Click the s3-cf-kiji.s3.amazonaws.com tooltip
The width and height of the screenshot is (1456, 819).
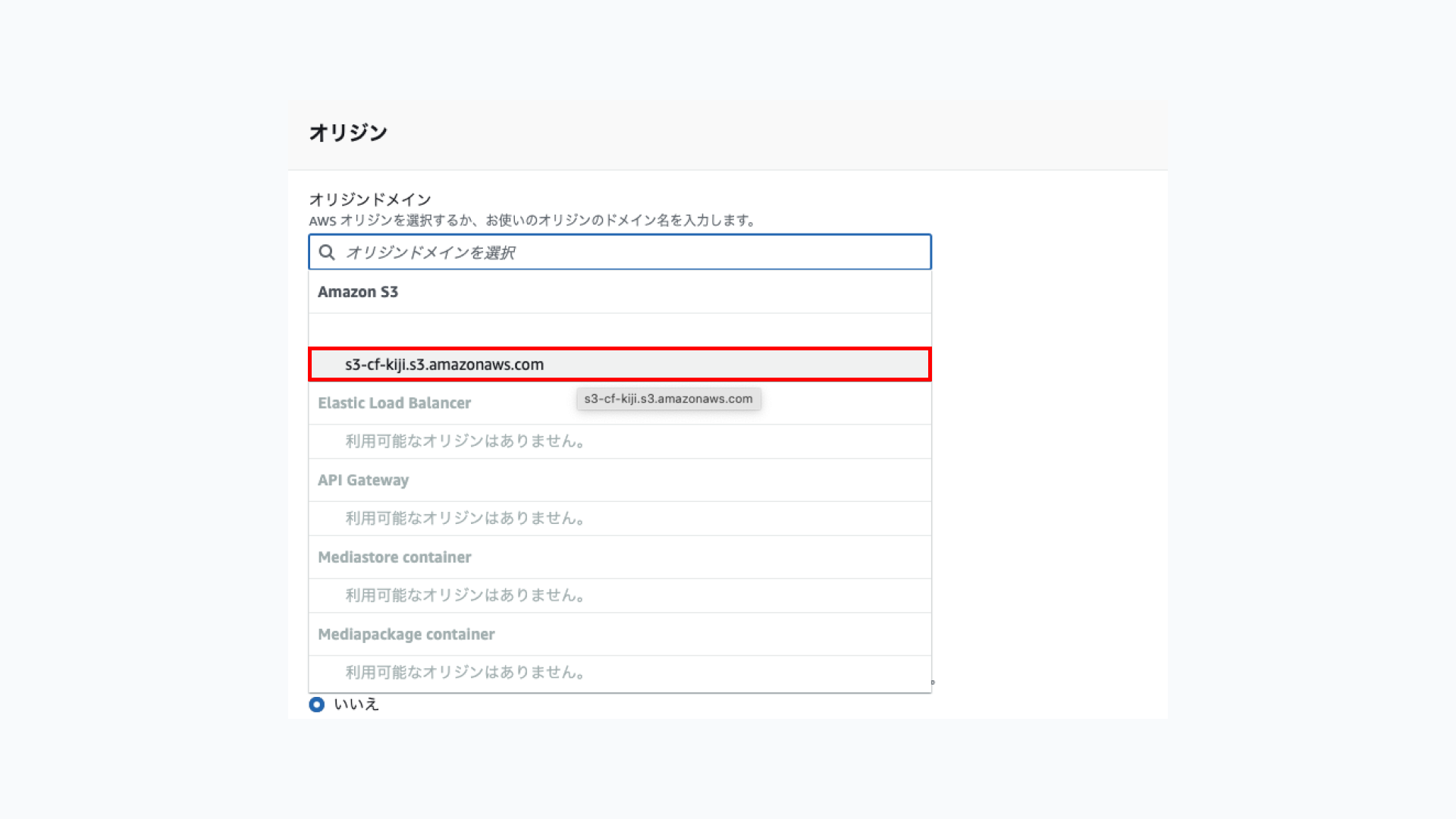pos(668,399)
